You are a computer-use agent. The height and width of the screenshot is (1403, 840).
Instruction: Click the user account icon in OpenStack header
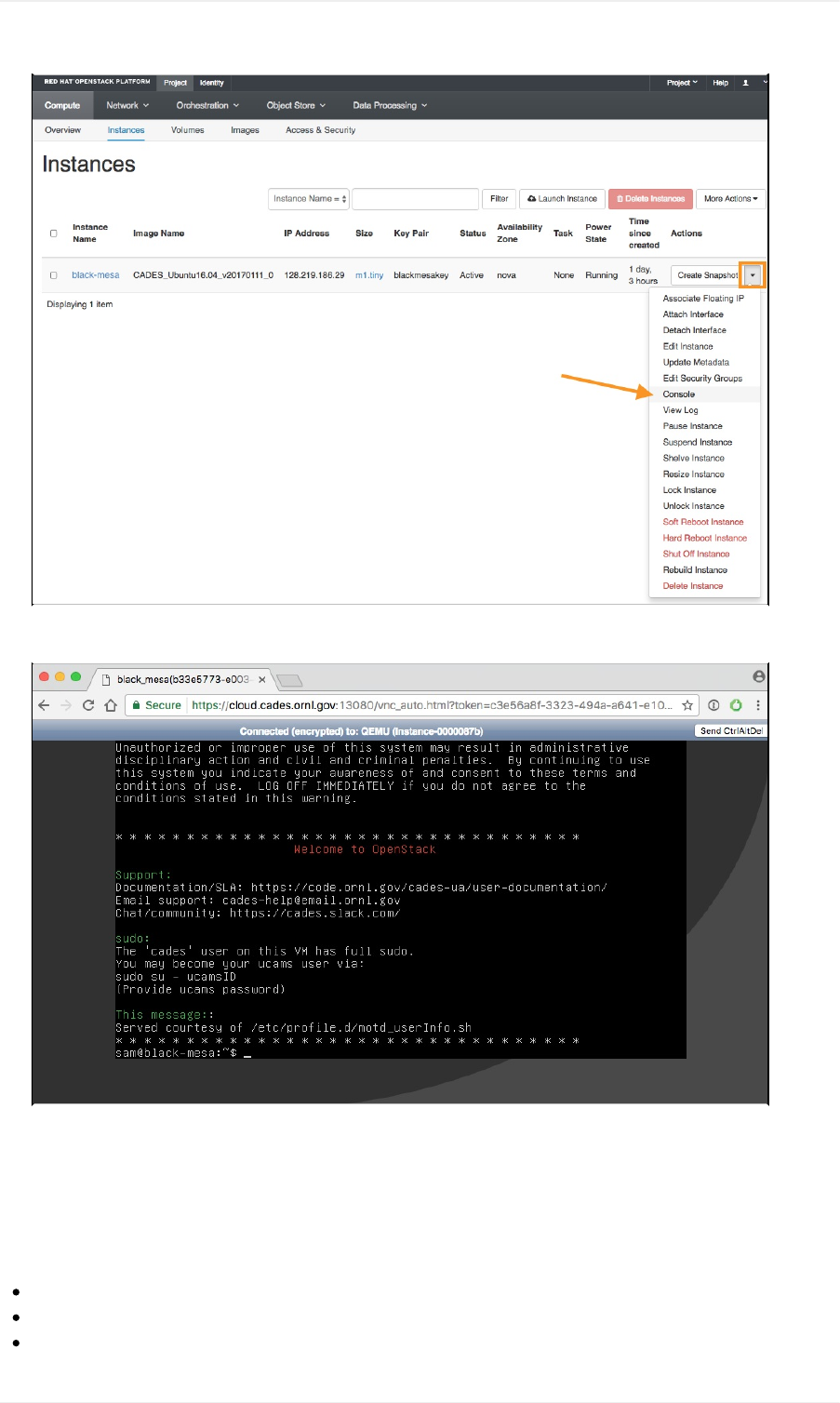[x=745, y=83]
